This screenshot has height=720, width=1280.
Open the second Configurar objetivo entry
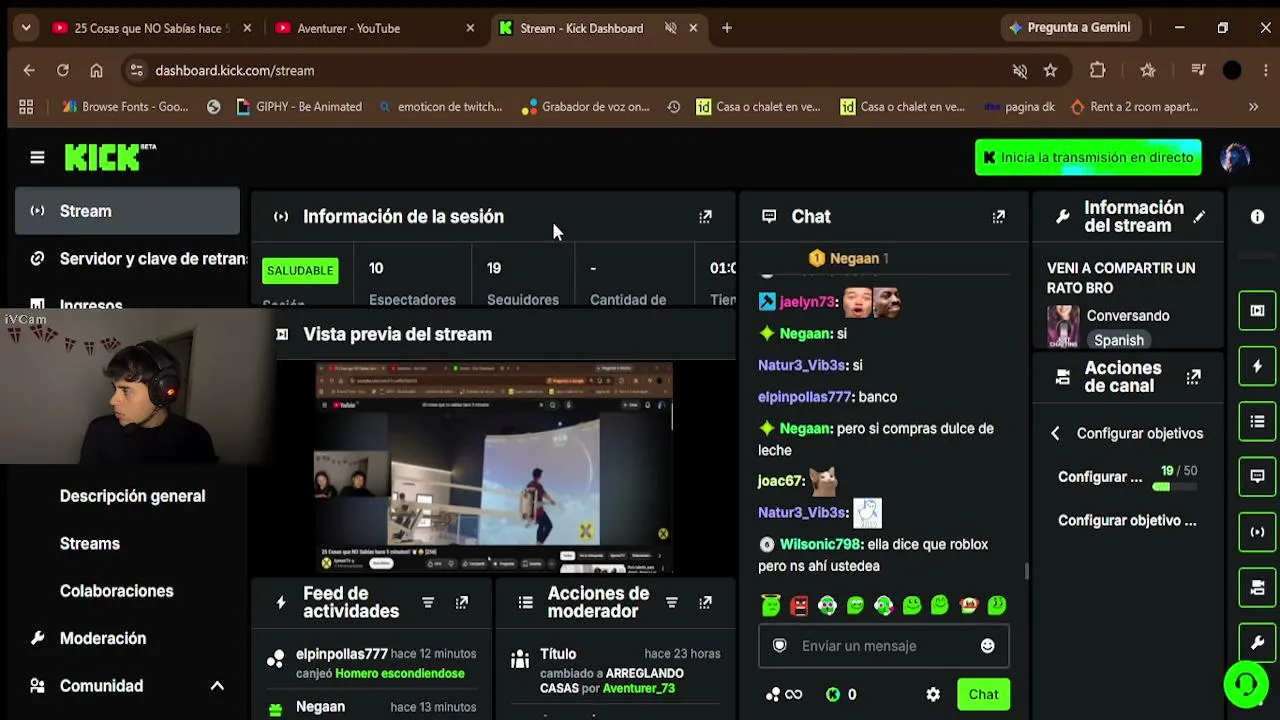pyautogui.click(x=1127, y=520)
